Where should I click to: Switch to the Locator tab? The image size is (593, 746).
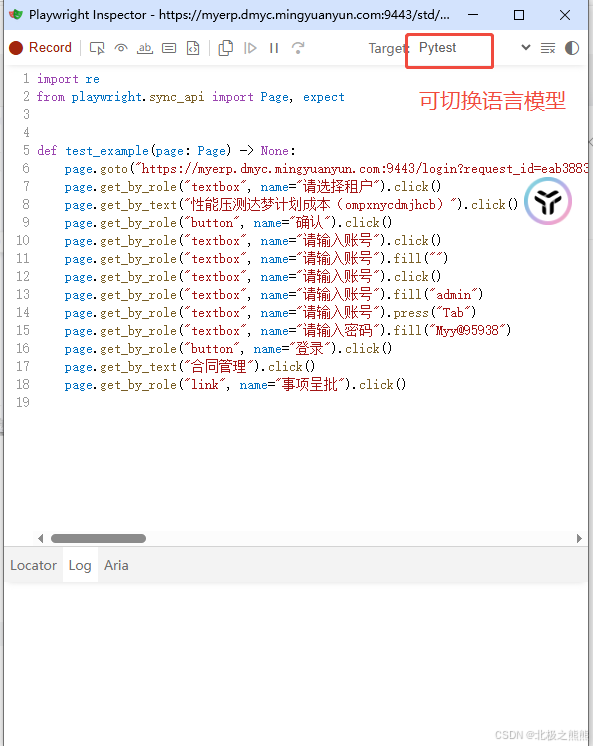tap(33, 565)
